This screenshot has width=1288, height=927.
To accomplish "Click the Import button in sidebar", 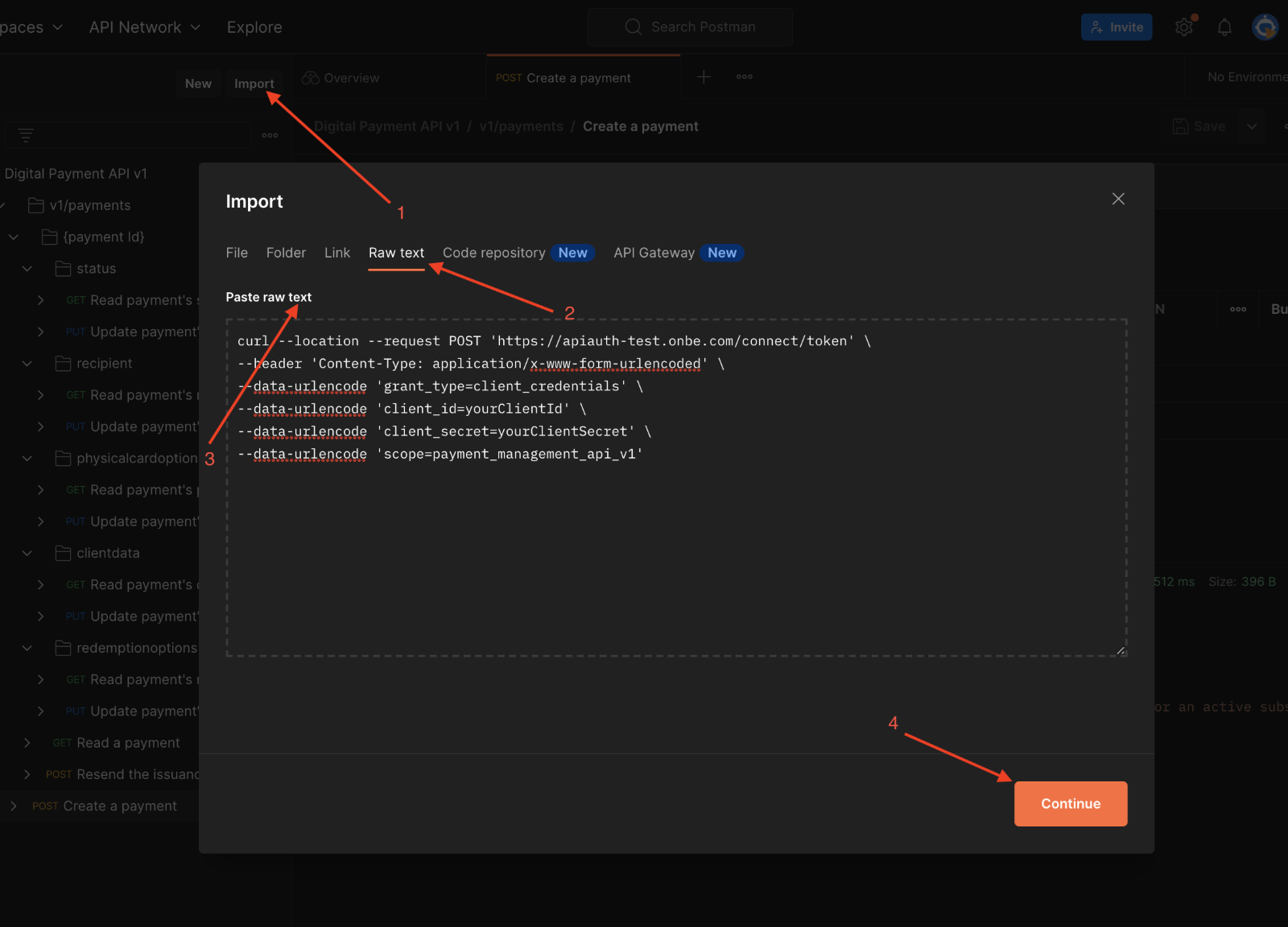I will 254,84.
